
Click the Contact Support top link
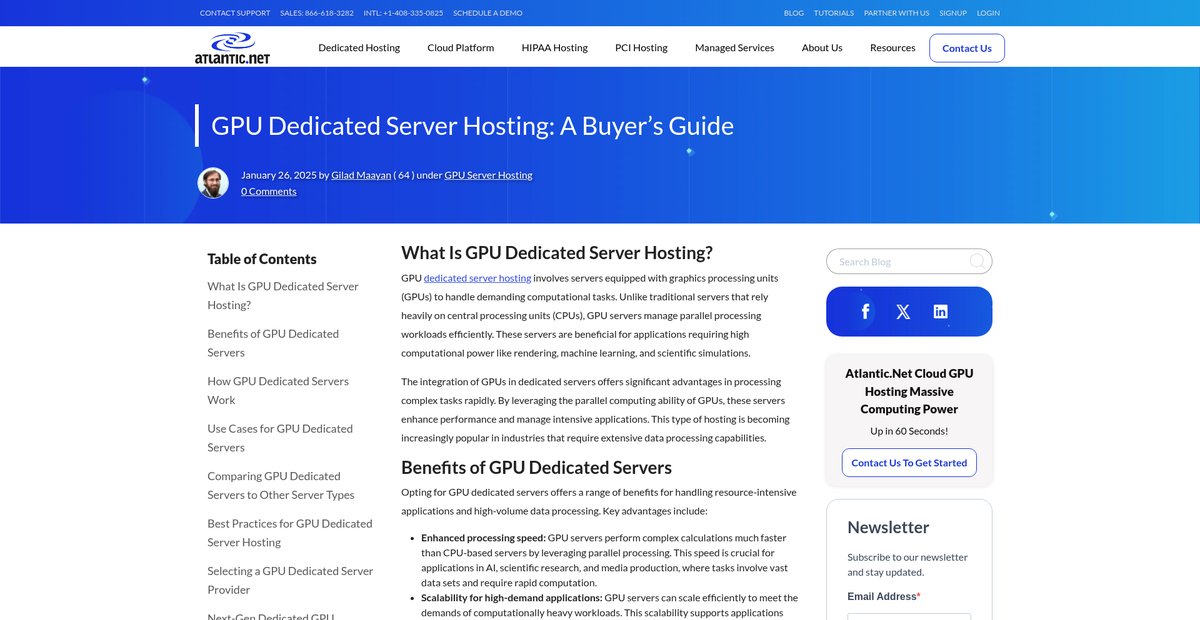click(235, 13)
